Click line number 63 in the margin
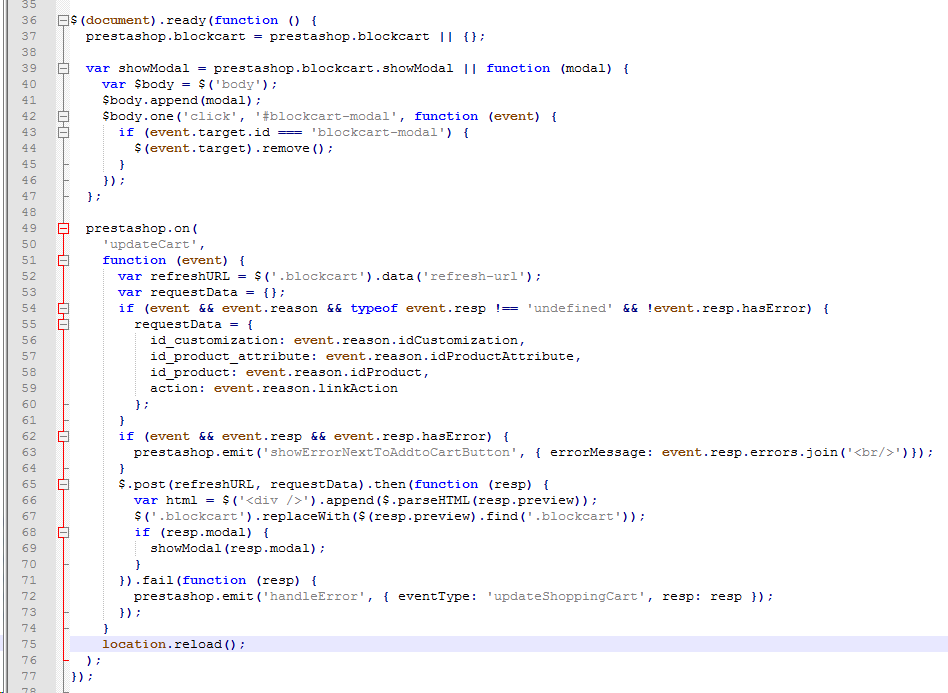 pos(29,452)
